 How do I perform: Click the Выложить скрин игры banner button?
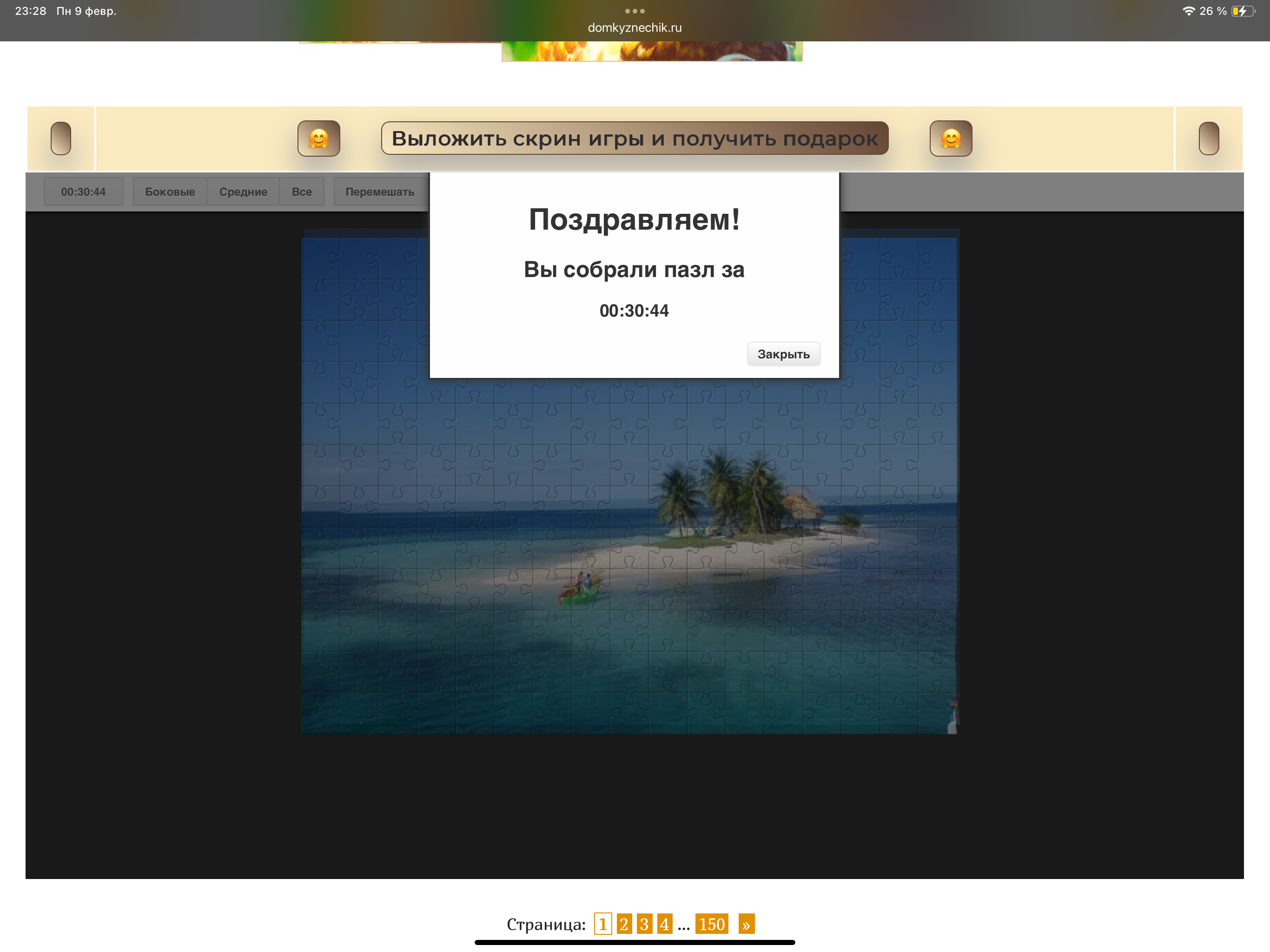(x=635, y=139)
